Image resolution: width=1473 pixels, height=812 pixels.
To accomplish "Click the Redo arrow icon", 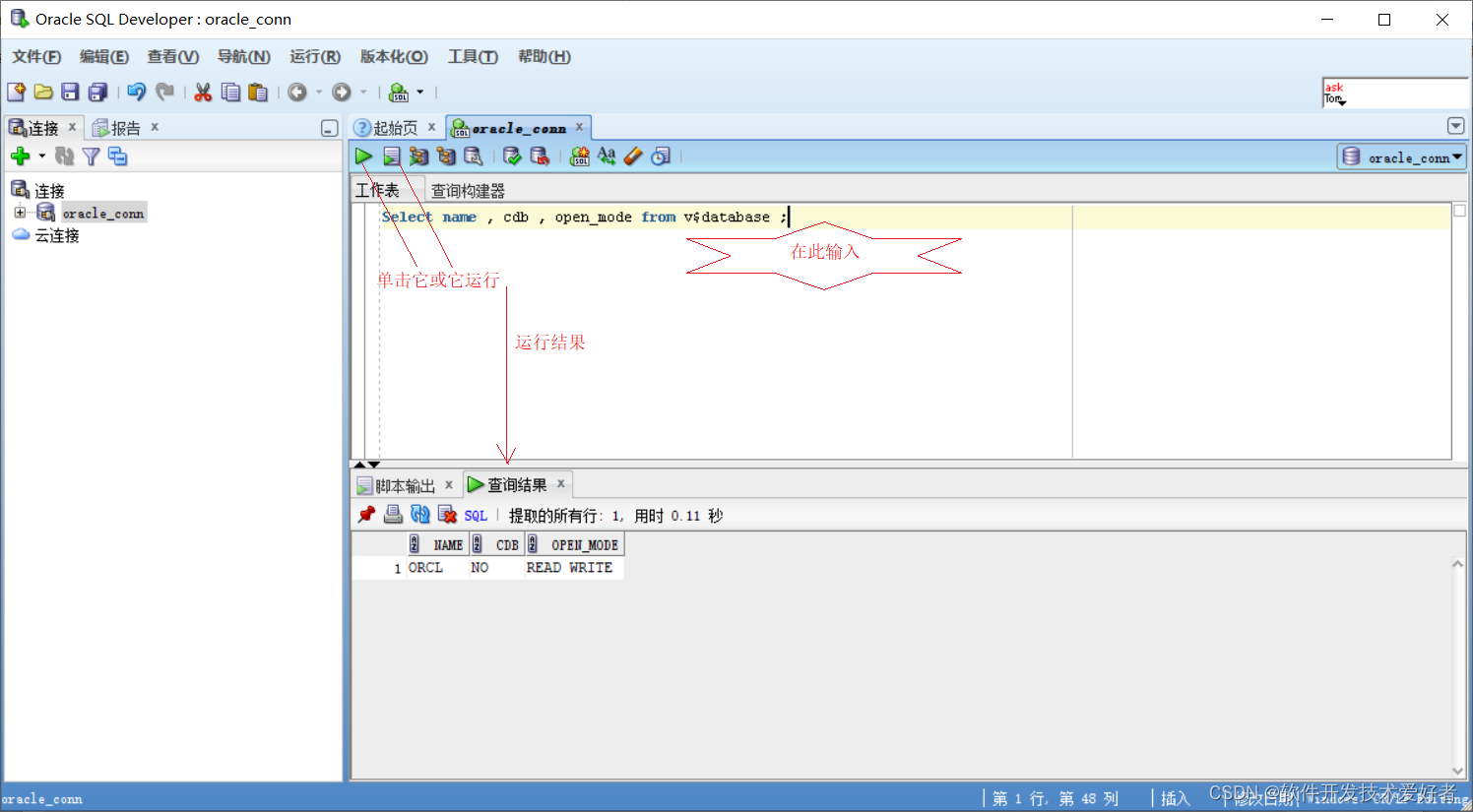I will pyautogui.click(x=164, y=92).
